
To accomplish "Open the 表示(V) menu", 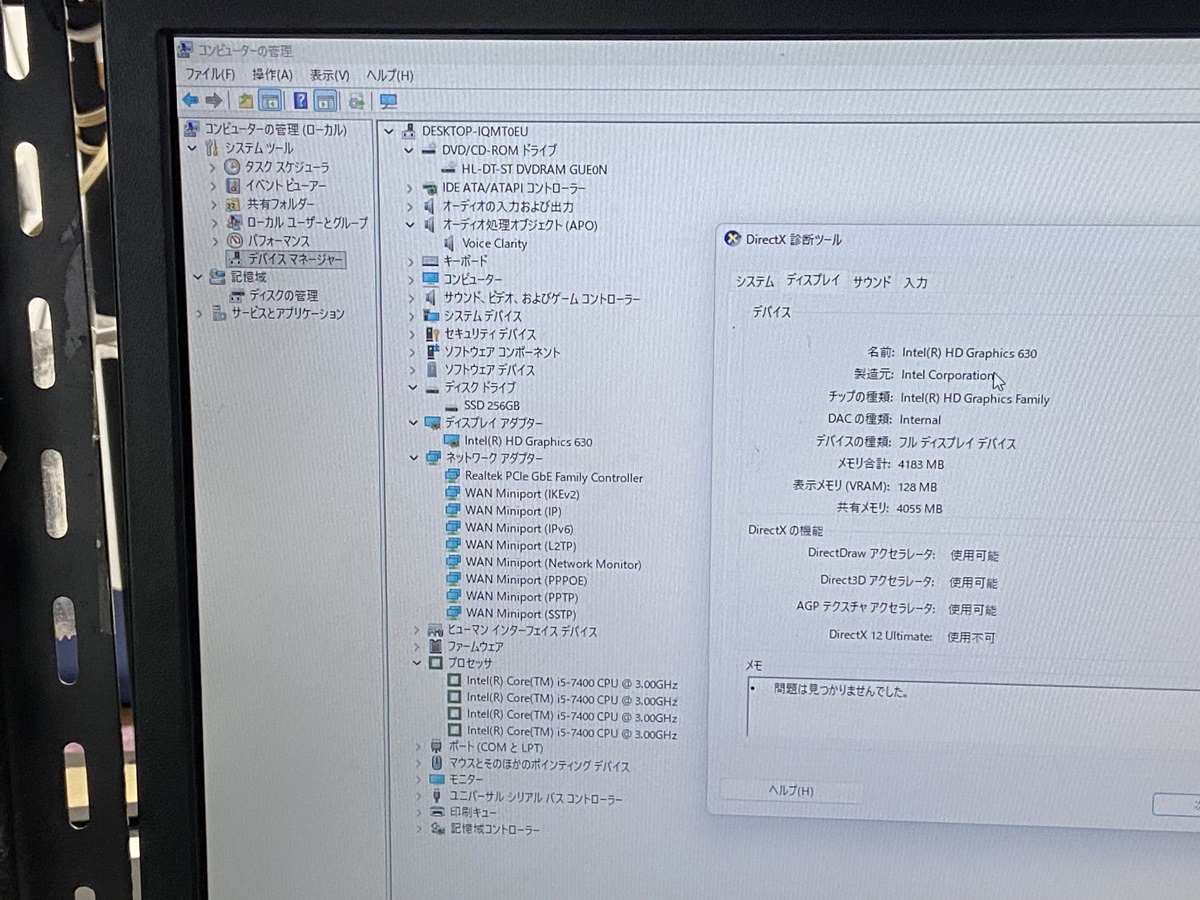I will point(329,75).
